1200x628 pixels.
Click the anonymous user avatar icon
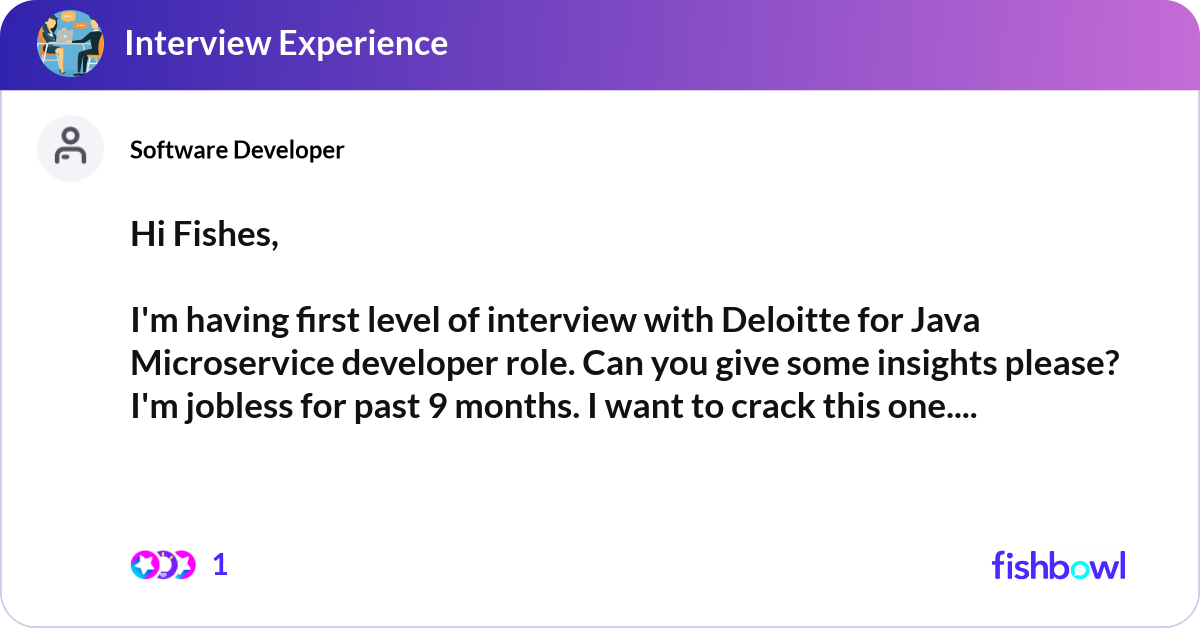click(70, 148)
